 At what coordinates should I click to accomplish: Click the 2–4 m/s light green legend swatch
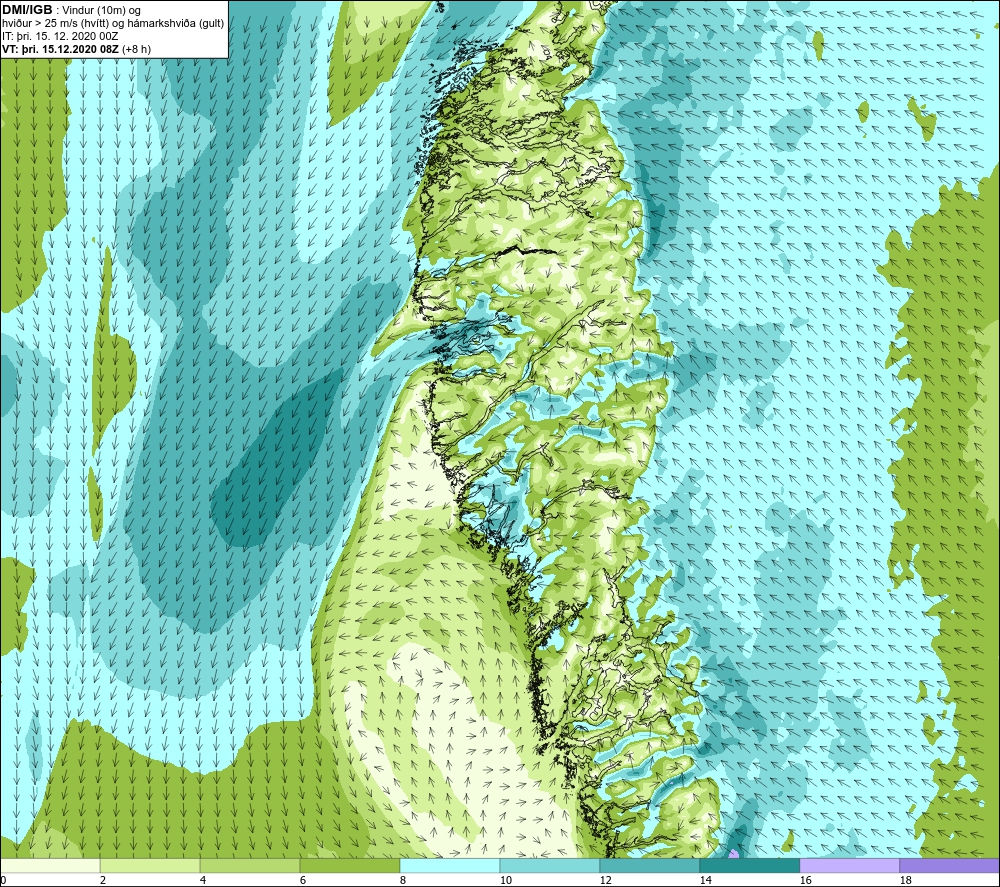pyautogui.click(x=150, y=866)
